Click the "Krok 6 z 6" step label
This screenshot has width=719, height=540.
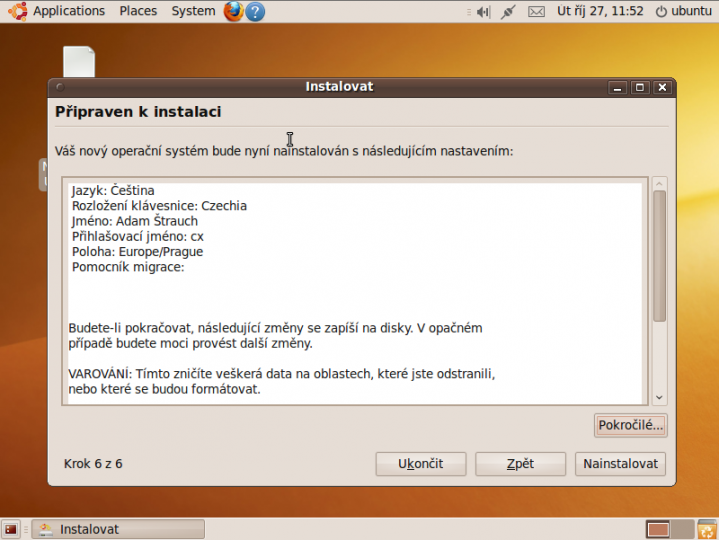[93, 464]
